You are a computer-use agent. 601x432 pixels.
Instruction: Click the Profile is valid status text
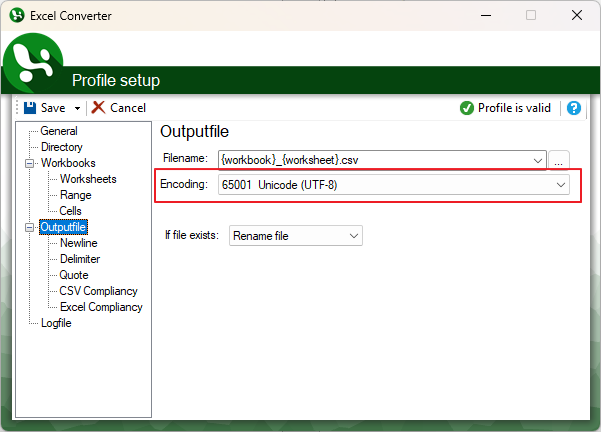pos(514,108)
